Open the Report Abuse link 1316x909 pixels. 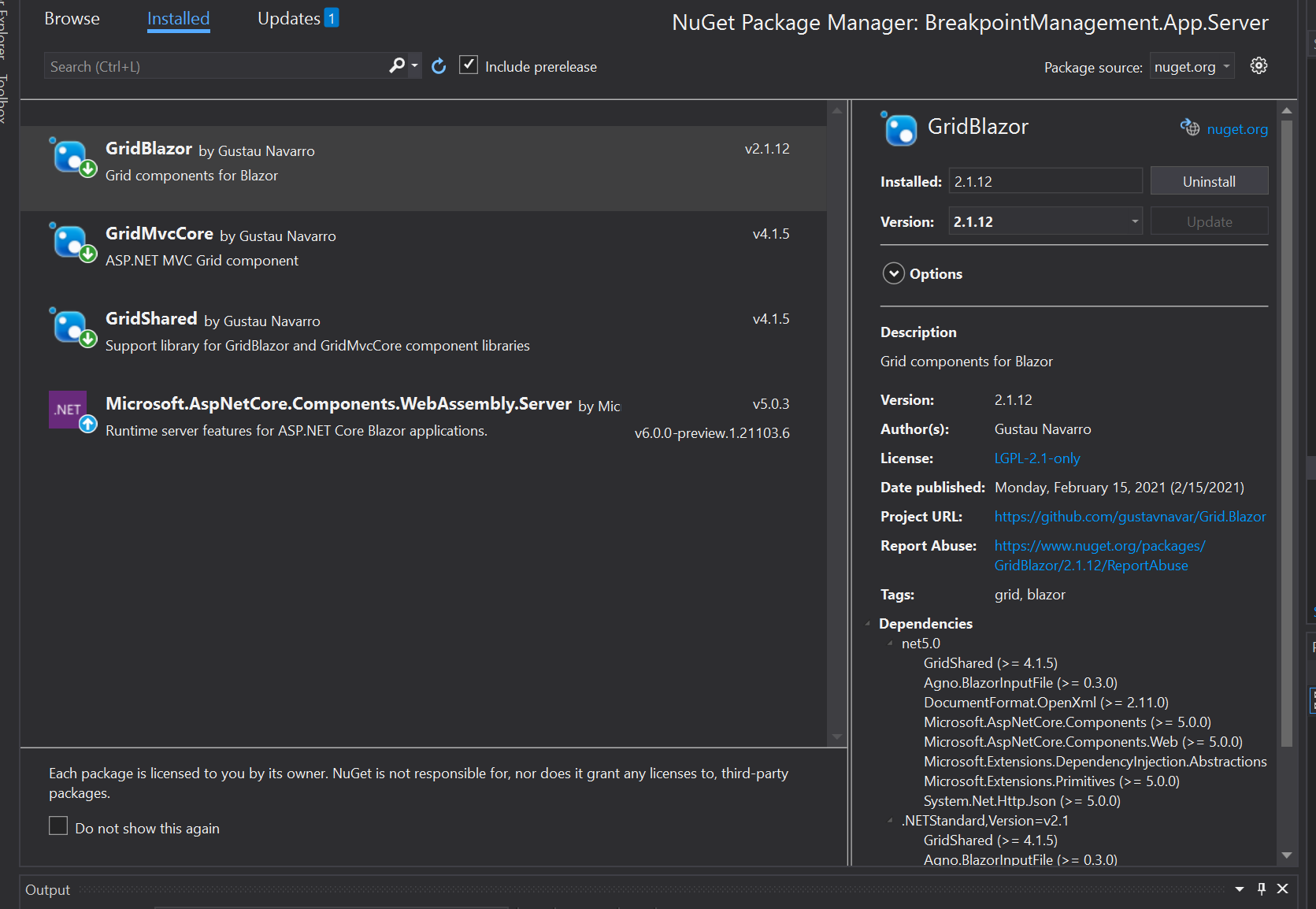pyautogui.click(x=1099, y=555)
